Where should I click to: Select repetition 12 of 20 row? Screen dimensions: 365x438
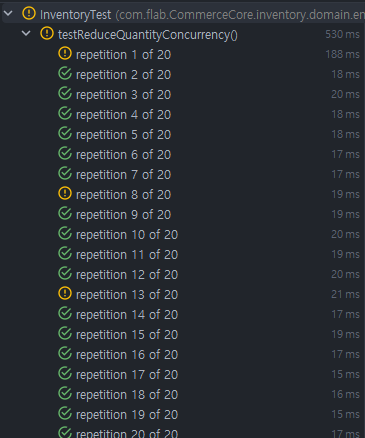point(182,274)
